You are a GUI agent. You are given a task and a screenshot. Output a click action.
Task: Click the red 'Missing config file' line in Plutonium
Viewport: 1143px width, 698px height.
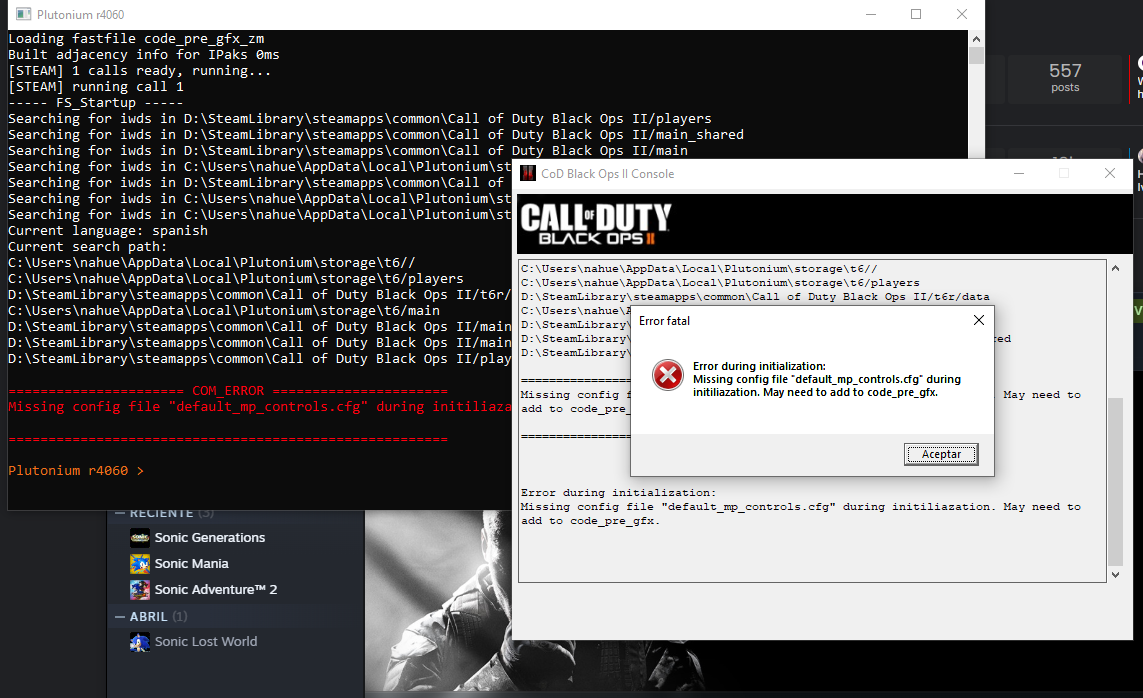(260, 407)
